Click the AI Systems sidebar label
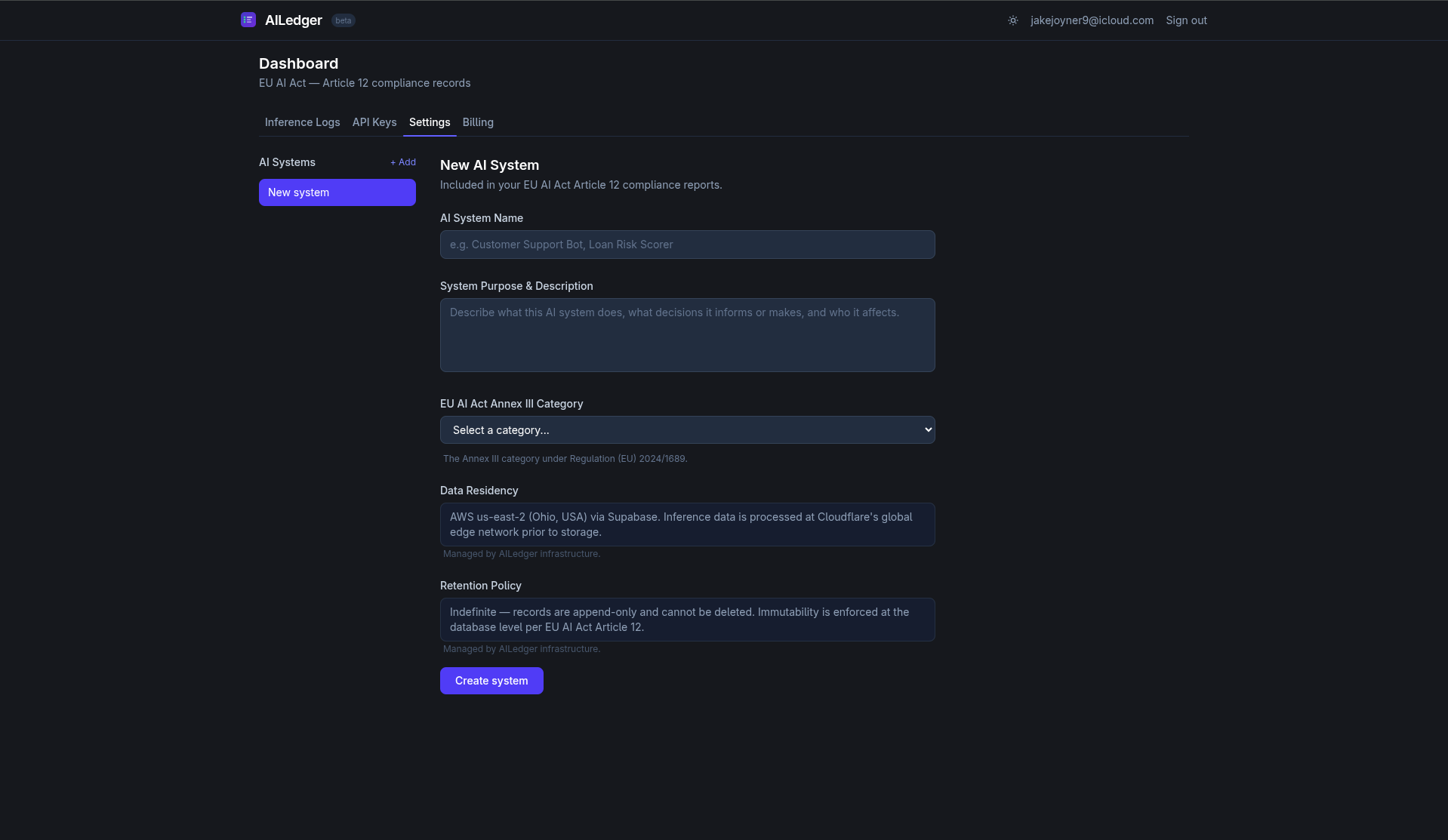Viewport: 1448px width, 840px height. coord(287,162)
